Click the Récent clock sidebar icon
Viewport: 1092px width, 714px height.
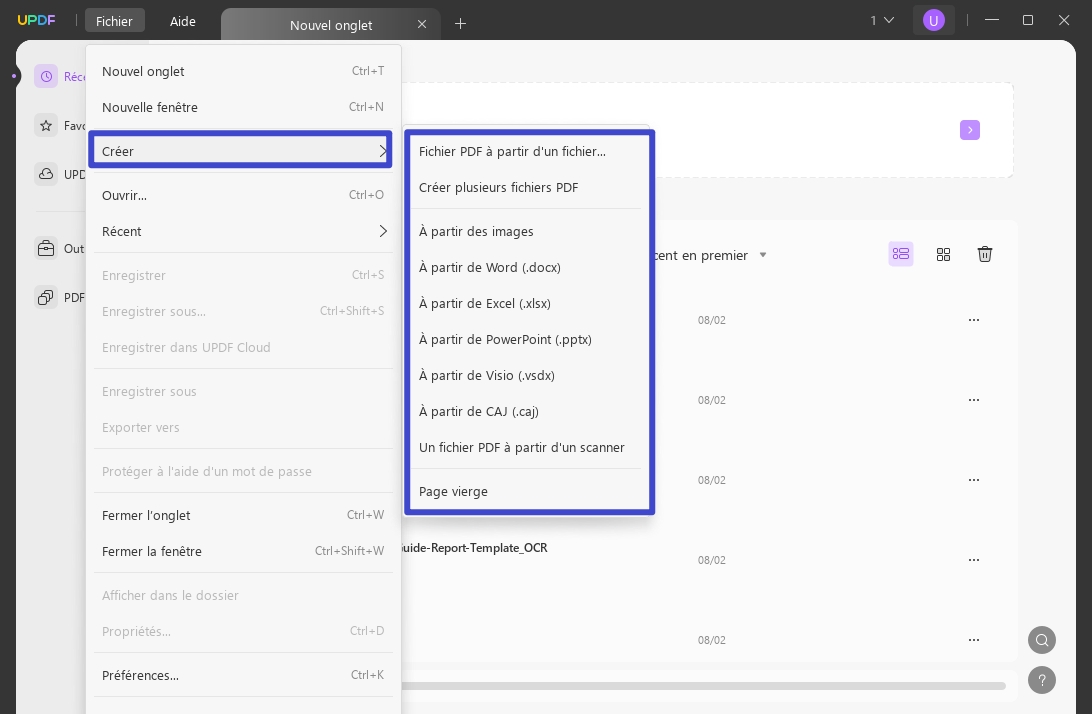tap(46, 77)
